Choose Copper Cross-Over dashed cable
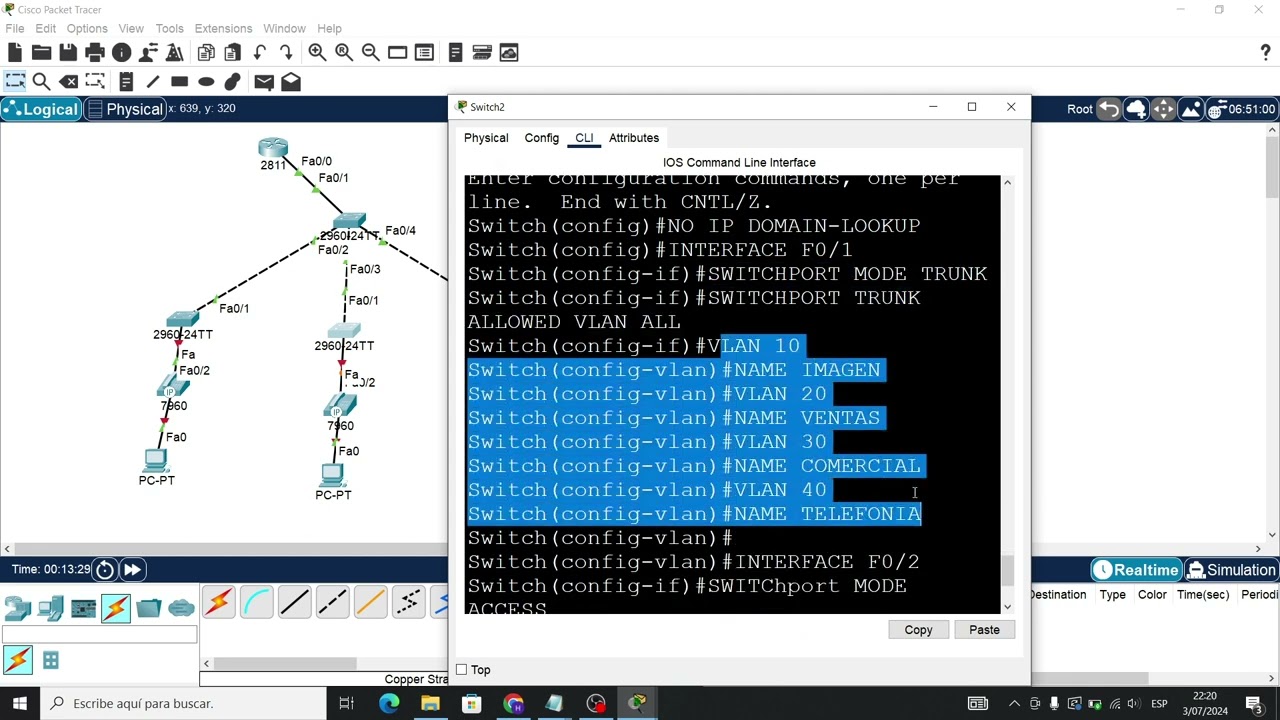Viewport: 1280px width, 720px height. [x=332, y=602]
